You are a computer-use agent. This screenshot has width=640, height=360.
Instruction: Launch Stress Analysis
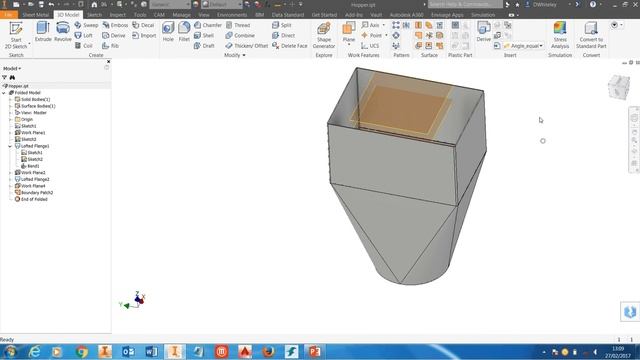pos(560,36)
